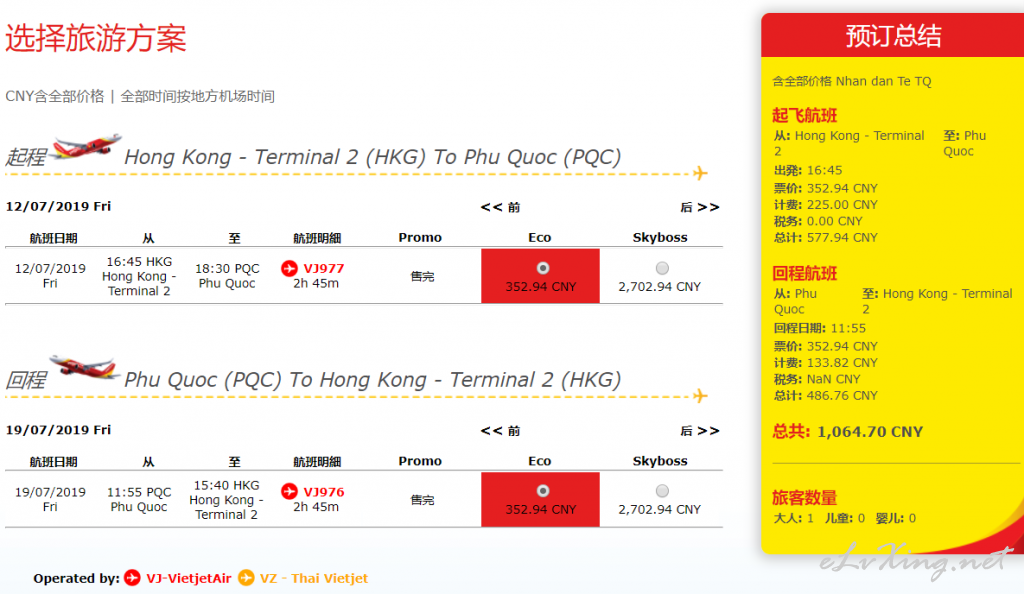Open flight details for VJ977
This screenshot has width=1024, height=594.
tap(324, 268)
